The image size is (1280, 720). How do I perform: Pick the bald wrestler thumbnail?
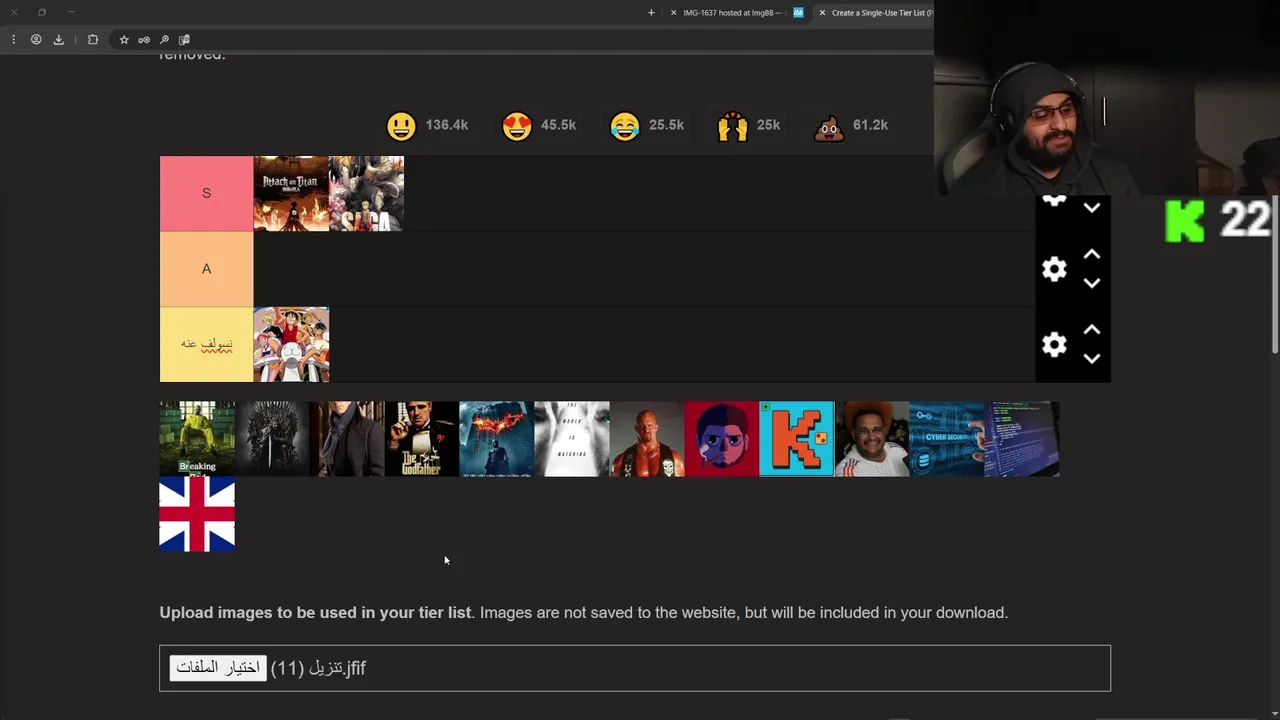click(x=647, y=439)
